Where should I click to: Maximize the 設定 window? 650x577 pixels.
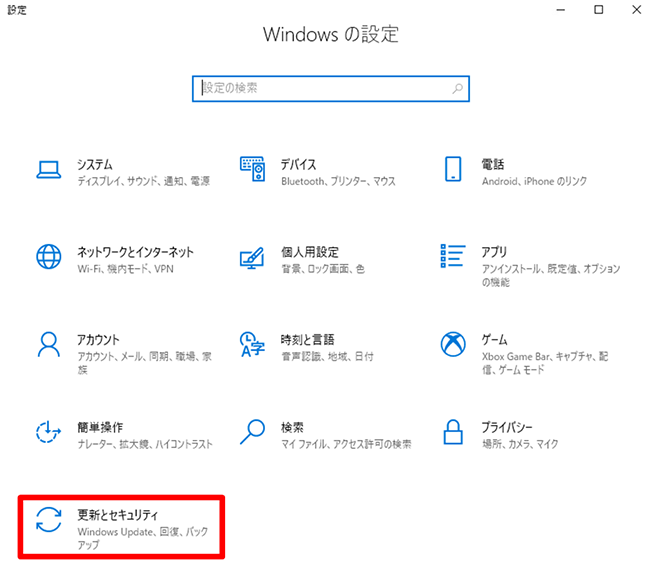pyautogui.click(x=599, y=10)
